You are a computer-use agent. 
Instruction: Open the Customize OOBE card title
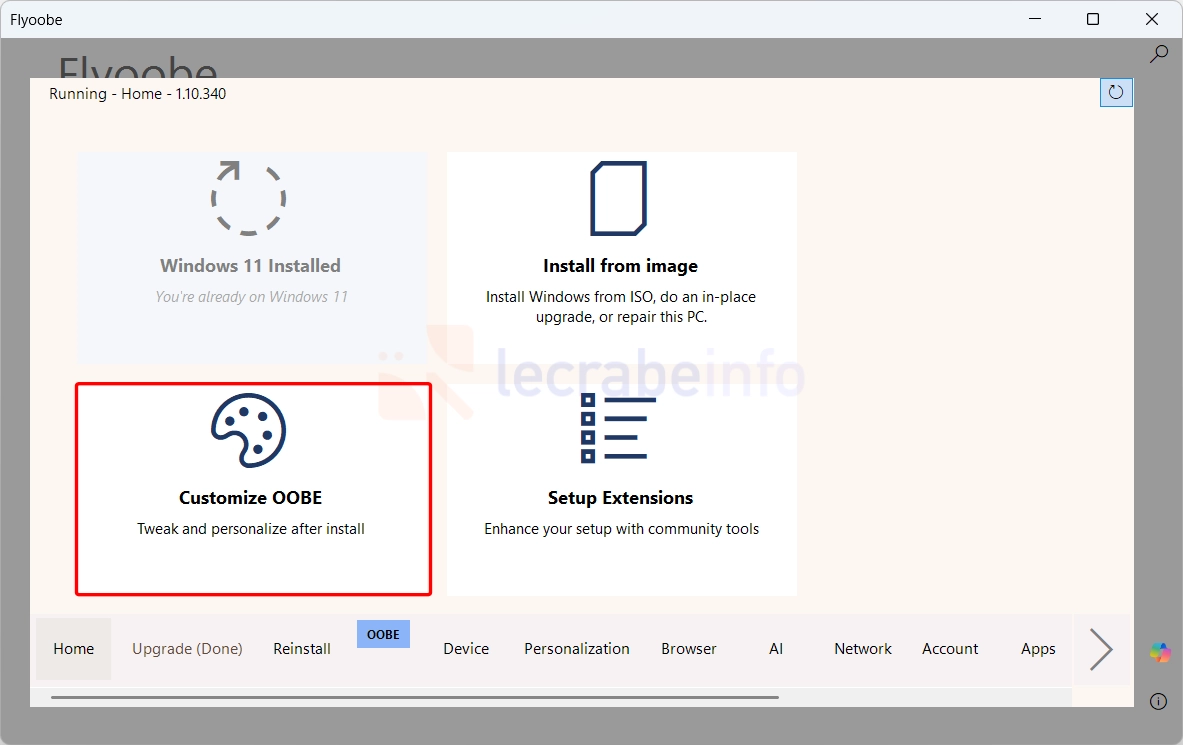pyautogui.click(x=250, y=497)
